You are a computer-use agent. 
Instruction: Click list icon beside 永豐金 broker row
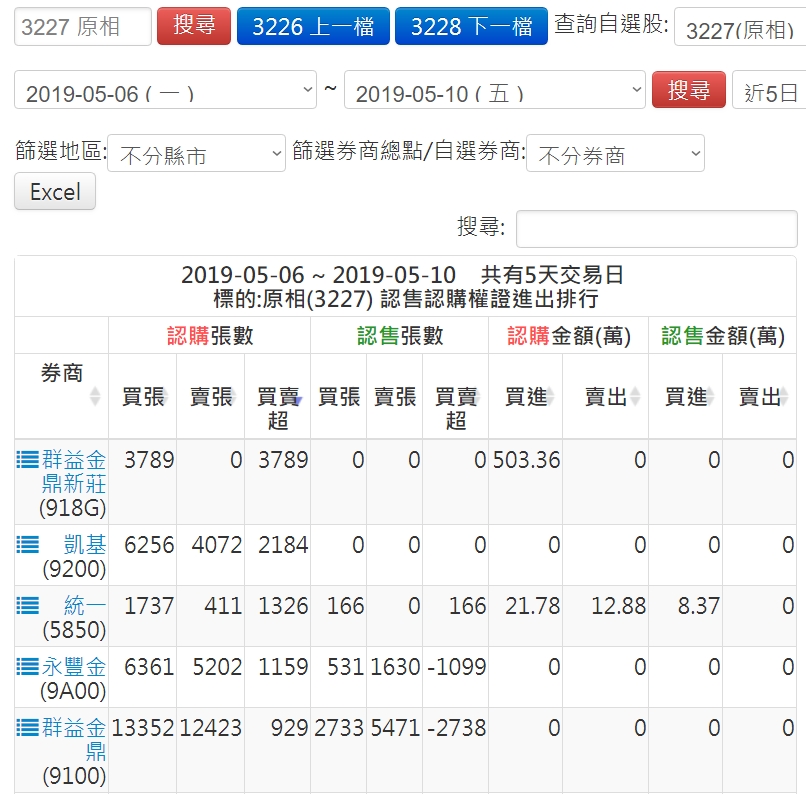tap(28, 667)
